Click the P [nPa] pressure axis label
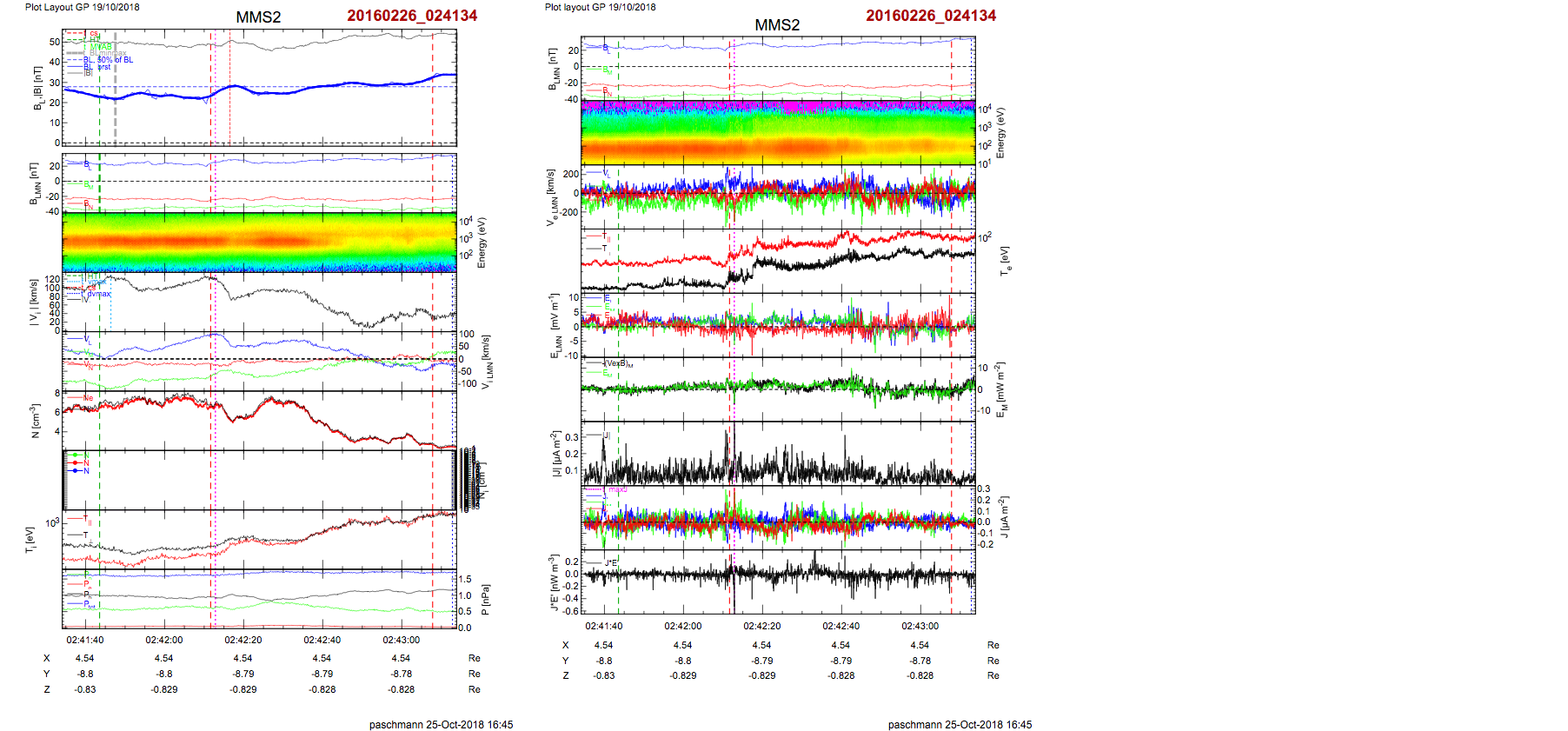Viewport: 1568px width, 731px height. (485, 599)
